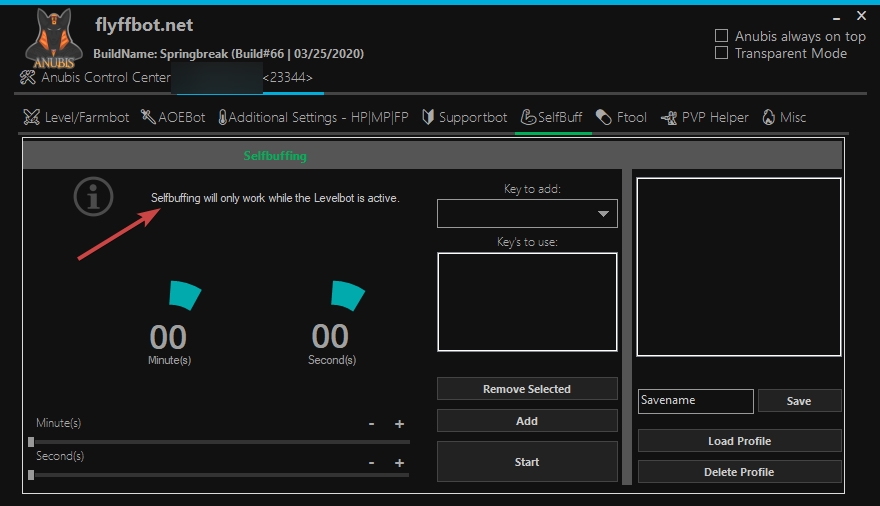Increase Minute(s) with the plus button
Screen dimensions: 880x506
399,424
